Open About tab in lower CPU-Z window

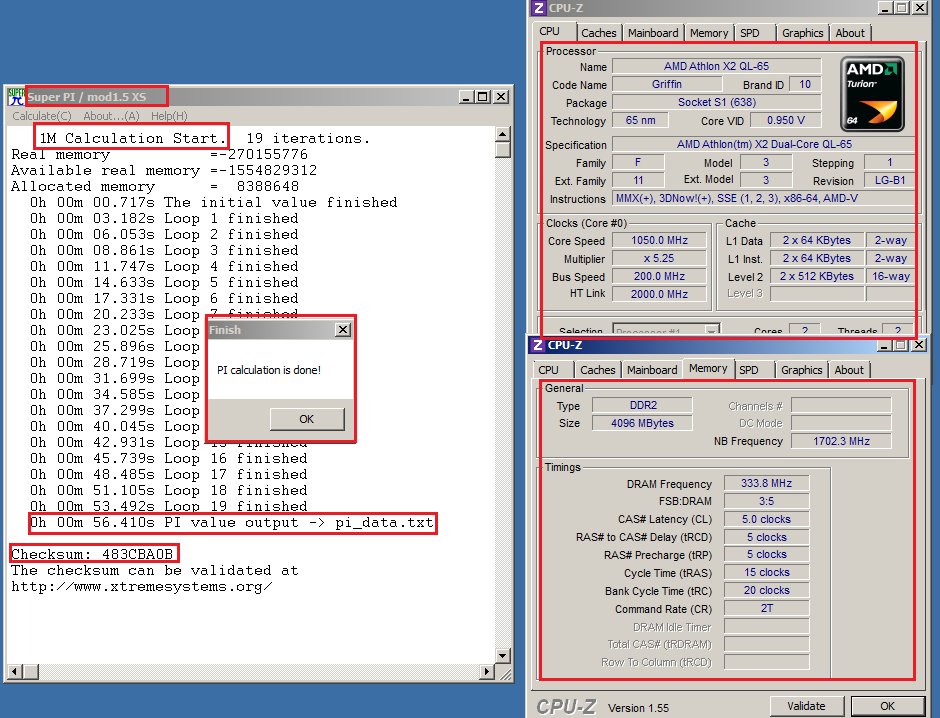(849, 370)
